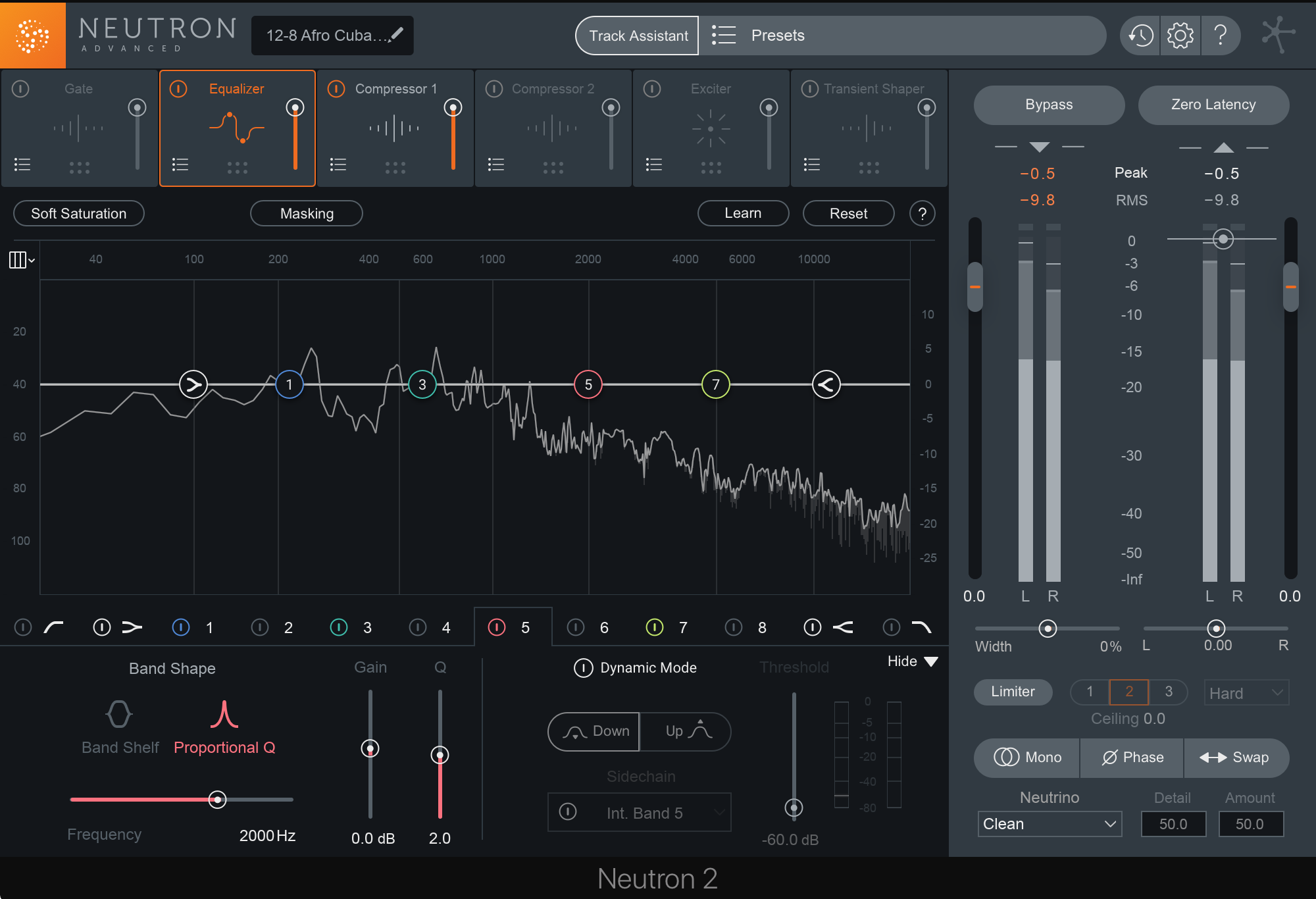
Task: Click the Gain slider handle
Action: point(370,748)
